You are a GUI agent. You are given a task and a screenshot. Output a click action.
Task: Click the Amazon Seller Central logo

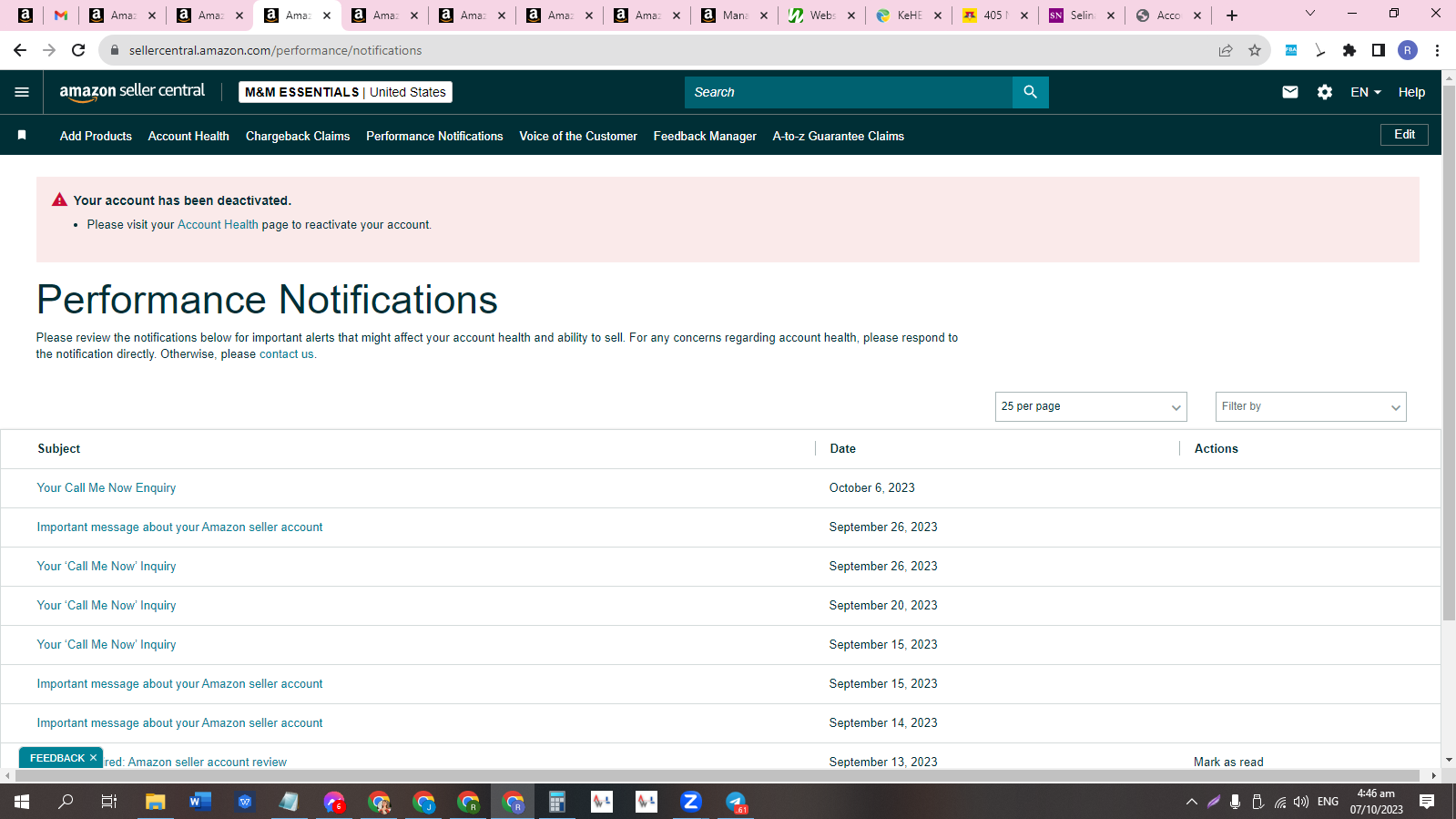[132, 91]
